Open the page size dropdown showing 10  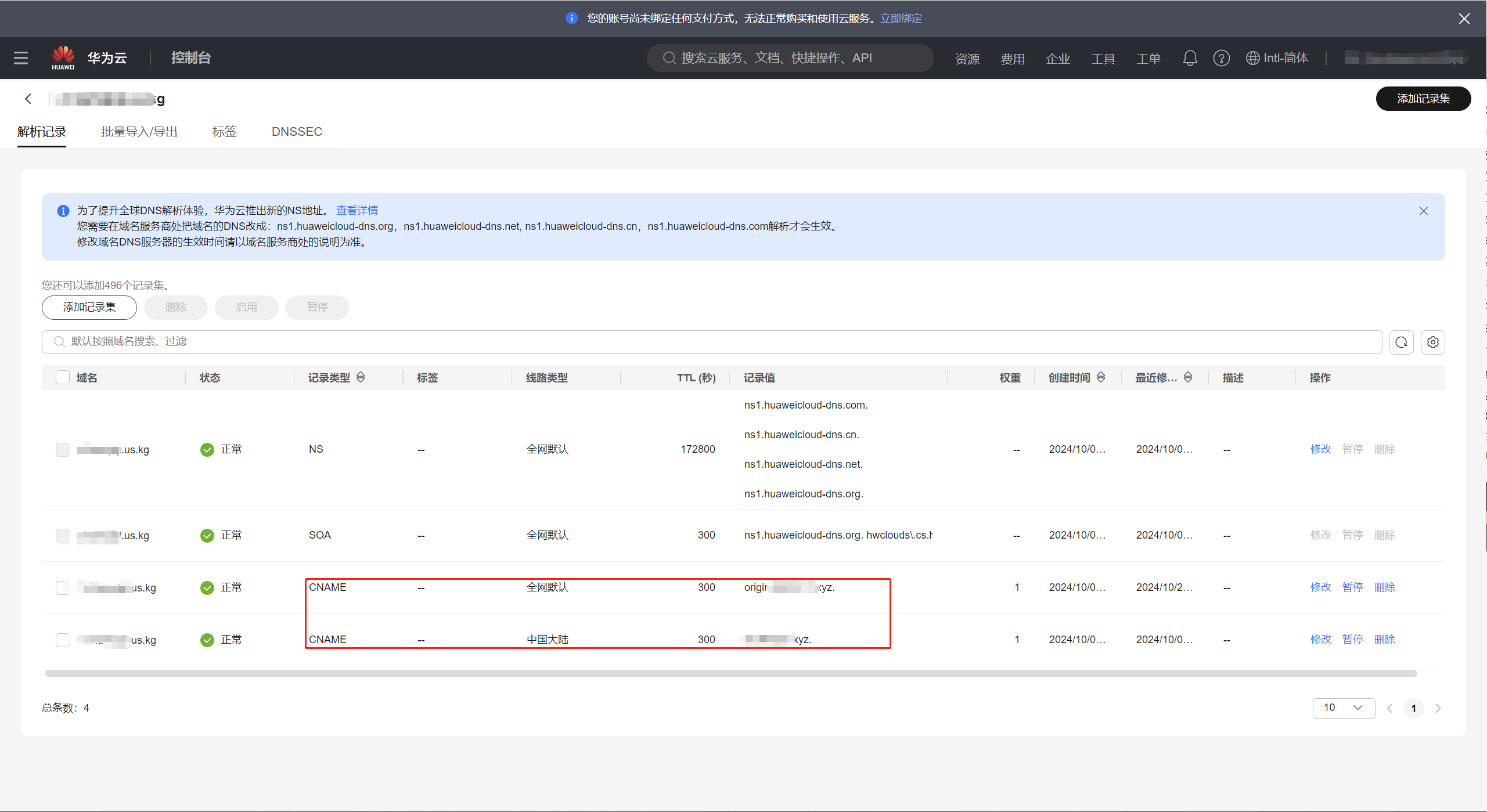(x=1343, y=708)
